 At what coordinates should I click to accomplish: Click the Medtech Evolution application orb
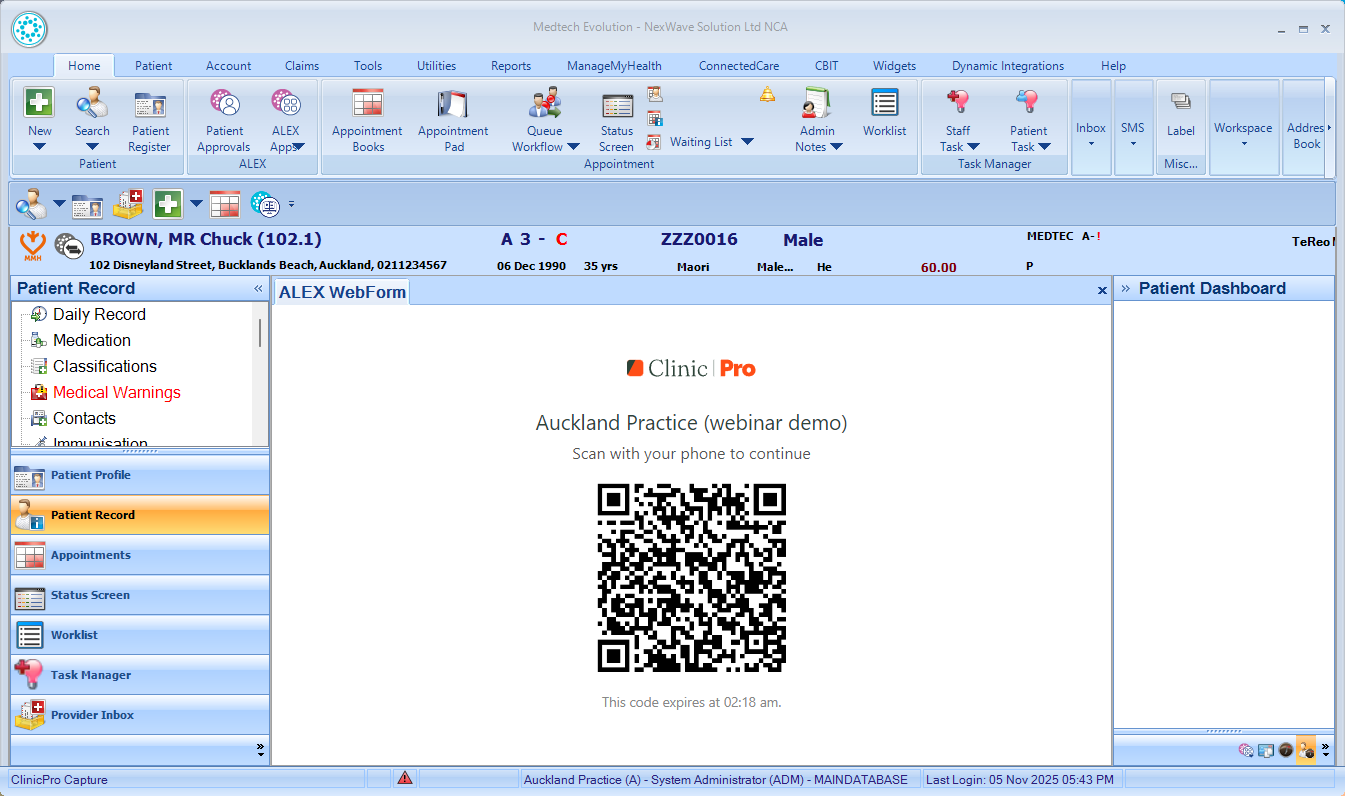[x=30, y=29]
